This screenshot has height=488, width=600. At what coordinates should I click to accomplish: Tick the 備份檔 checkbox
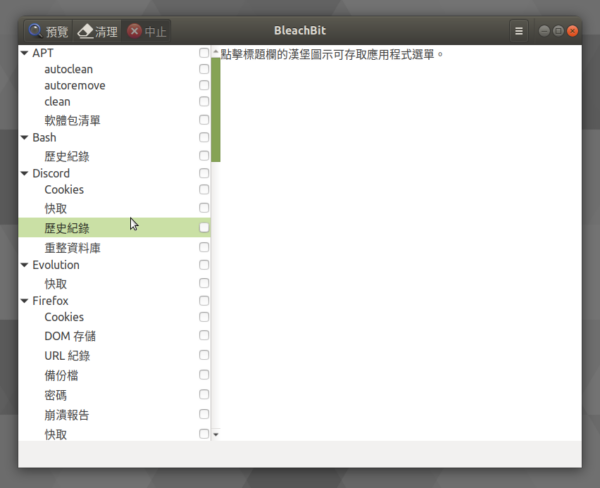coord(204,375)
